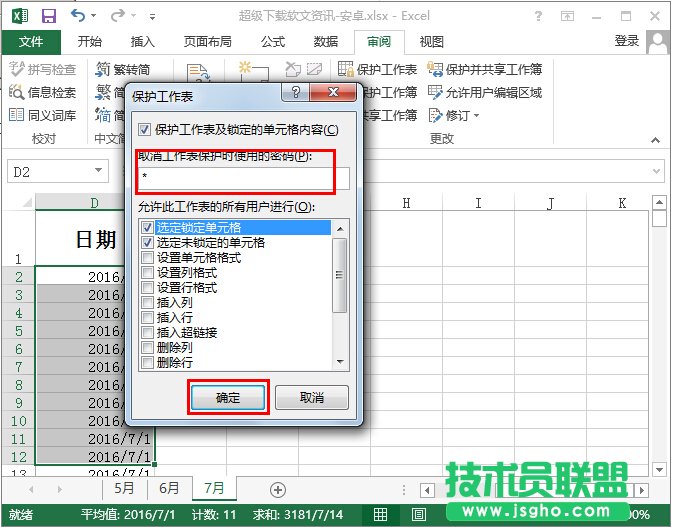Image resolution: width=673 pixels, height=527 pixels.
Task: Click the 同义词库 thesaurus icon
Action: (x=17, y=115)
